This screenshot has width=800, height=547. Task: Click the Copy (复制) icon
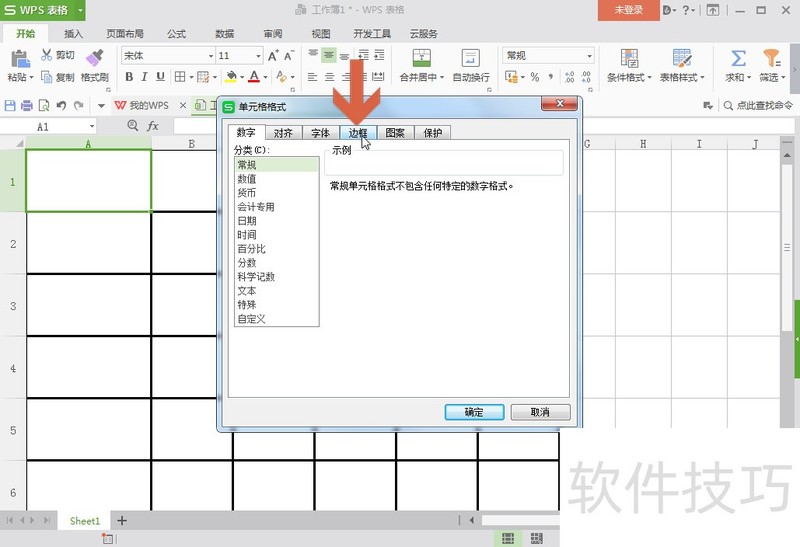(47, 77)
